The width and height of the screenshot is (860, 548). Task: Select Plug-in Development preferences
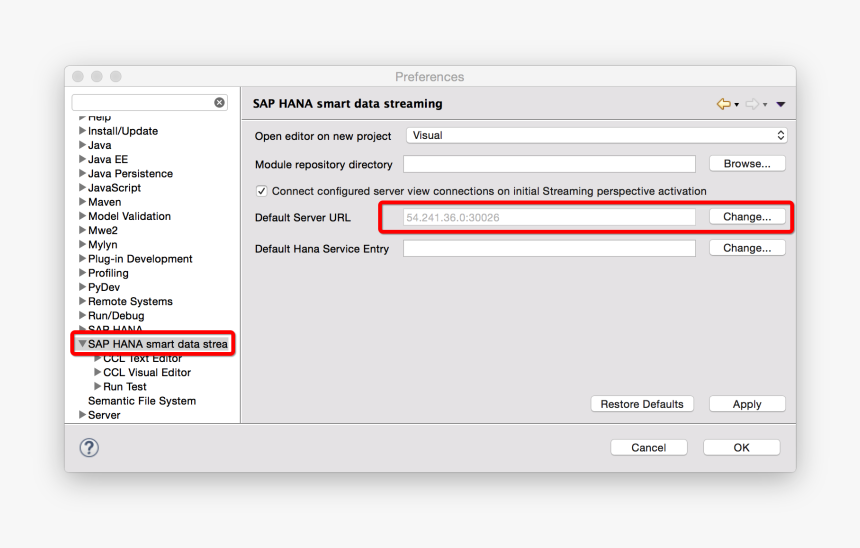140,259
